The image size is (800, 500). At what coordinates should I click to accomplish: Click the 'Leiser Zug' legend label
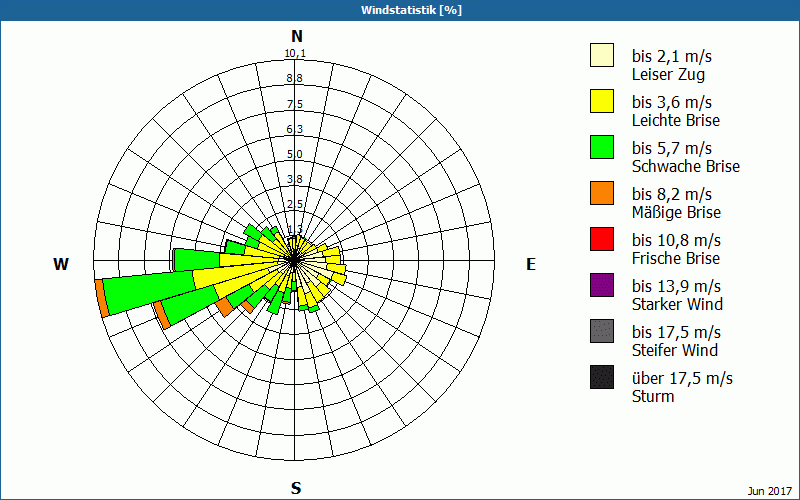pyautogui.click(x=668, y=74)
